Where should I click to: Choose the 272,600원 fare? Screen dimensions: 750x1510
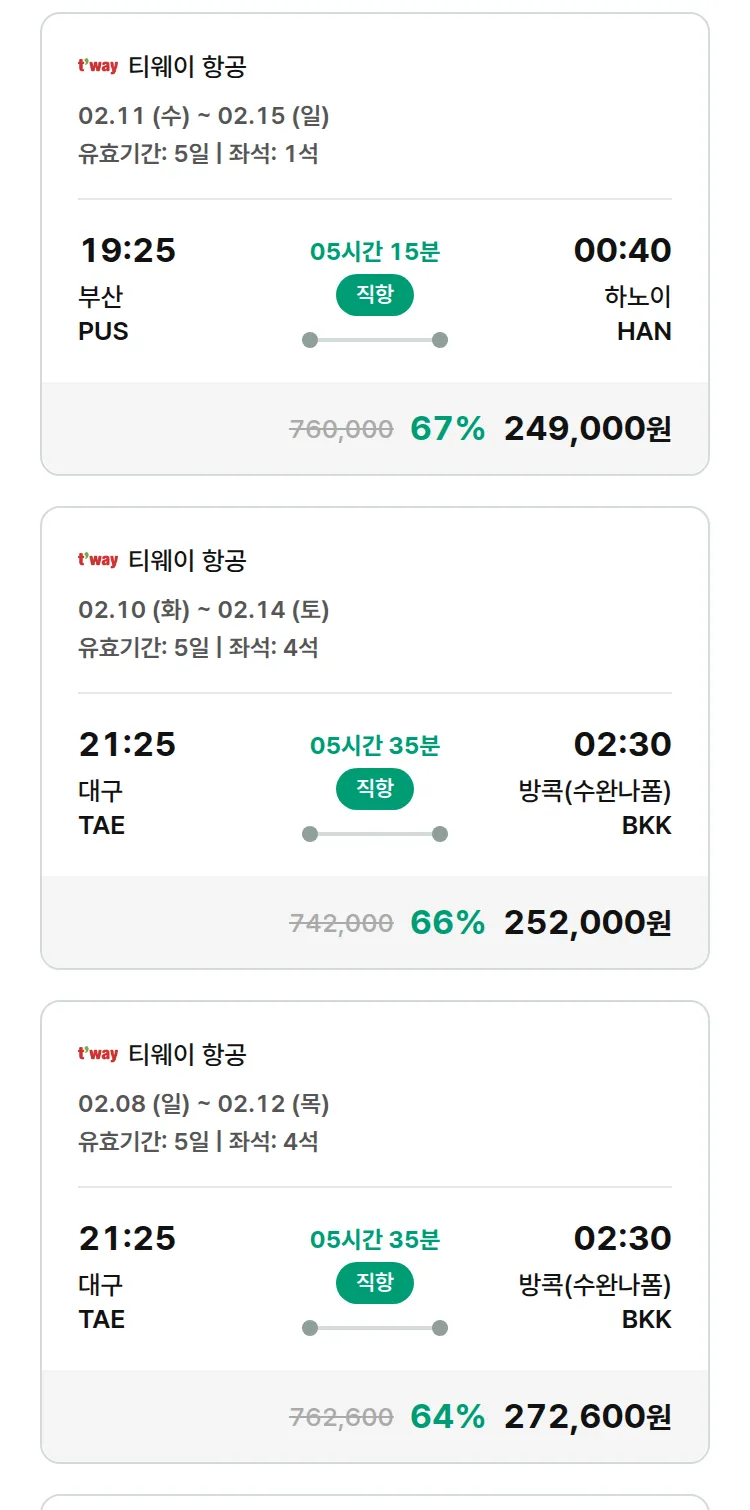point(587,1417)
